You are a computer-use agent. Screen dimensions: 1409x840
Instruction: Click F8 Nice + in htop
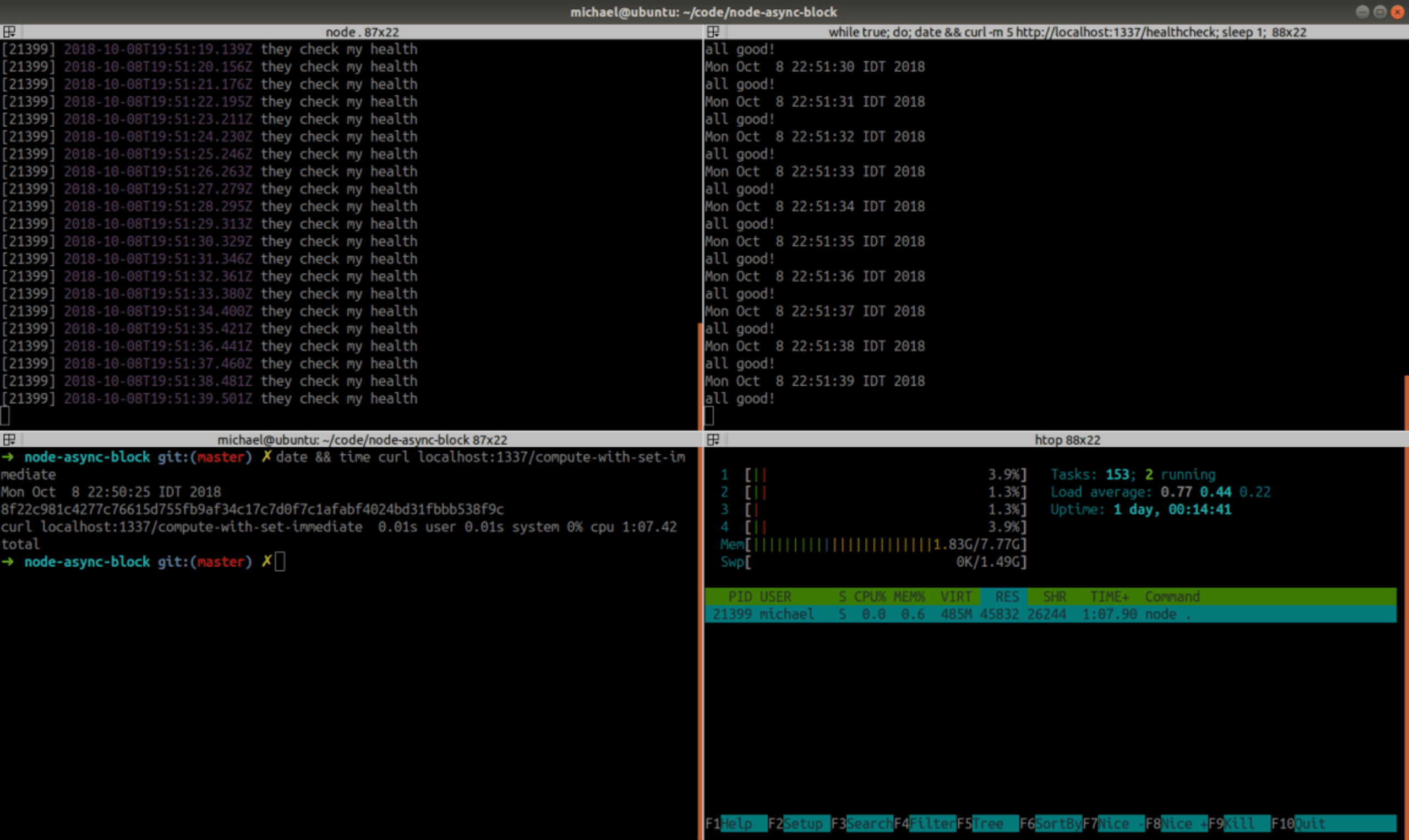(1176, 823)
